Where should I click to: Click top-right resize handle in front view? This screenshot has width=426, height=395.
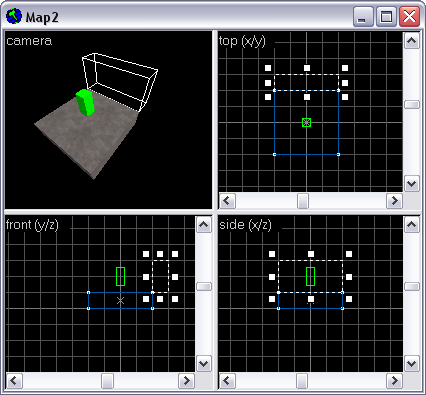click(175, 254)
